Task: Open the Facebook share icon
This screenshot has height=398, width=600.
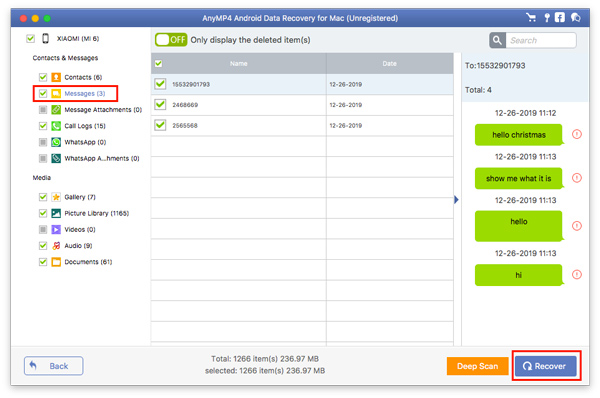Action: click(x=560, y=18)
